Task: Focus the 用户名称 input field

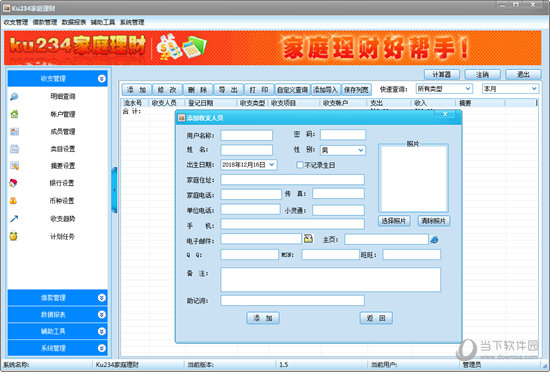Action: coord(246,135)
